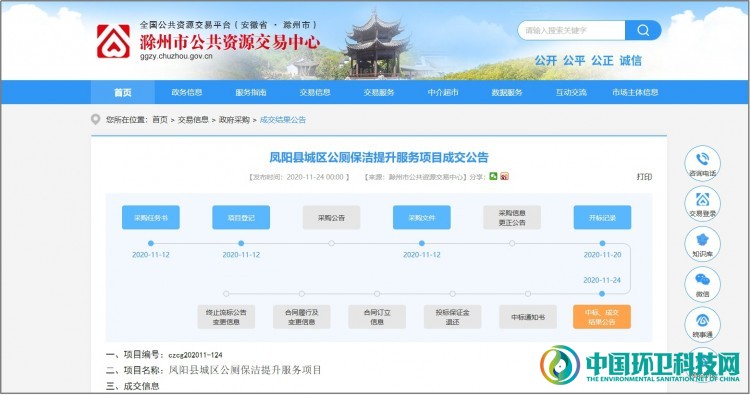Open the 市场主体信息 navigation menu
This screenshot has width=750, height=395.
(635, 92)
